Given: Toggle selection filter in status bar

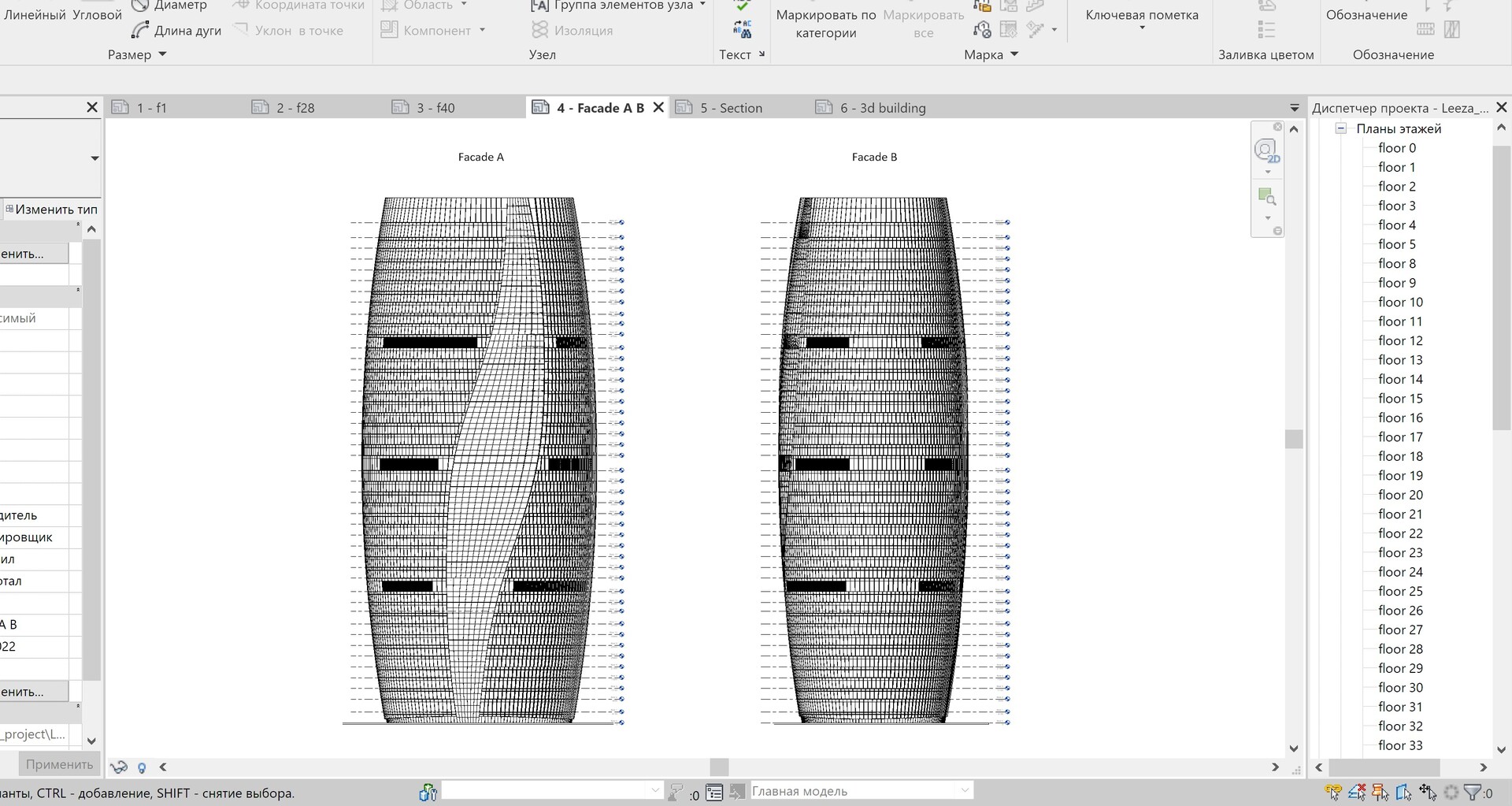Looking at the screenshot, I should [x=1474, y=793].
